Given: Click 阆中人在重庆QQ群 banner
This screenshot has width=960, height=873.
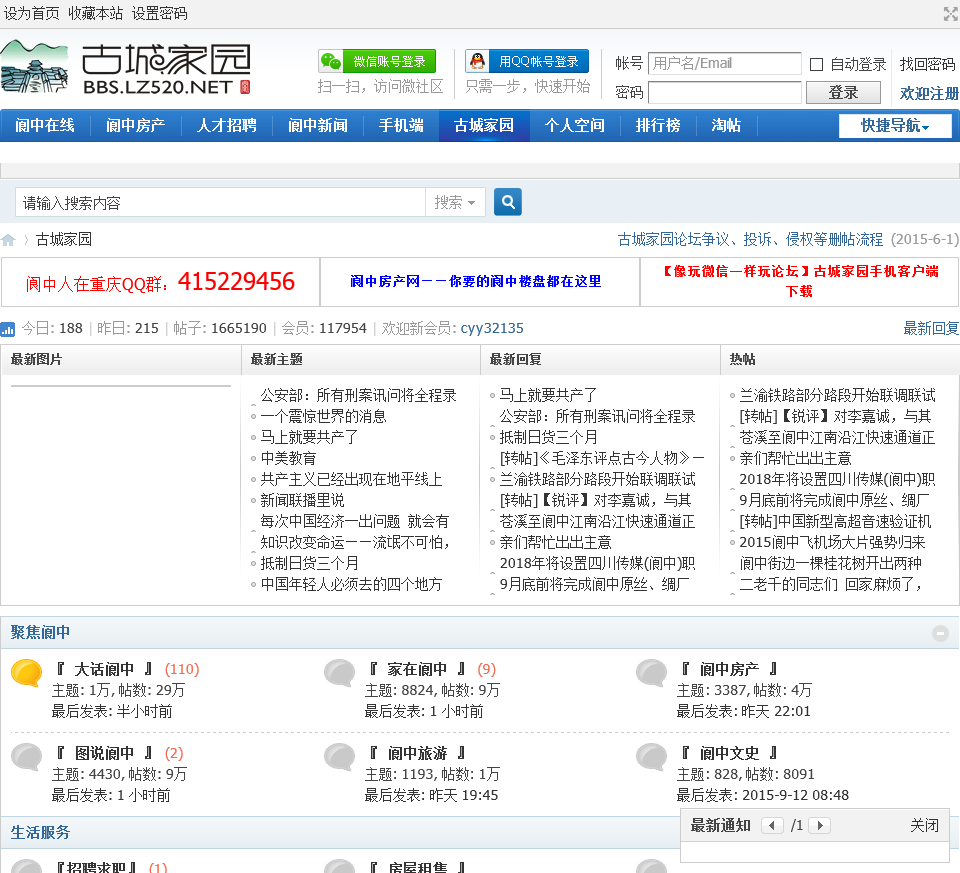Looking at the screenshot, I should [160, 282].
